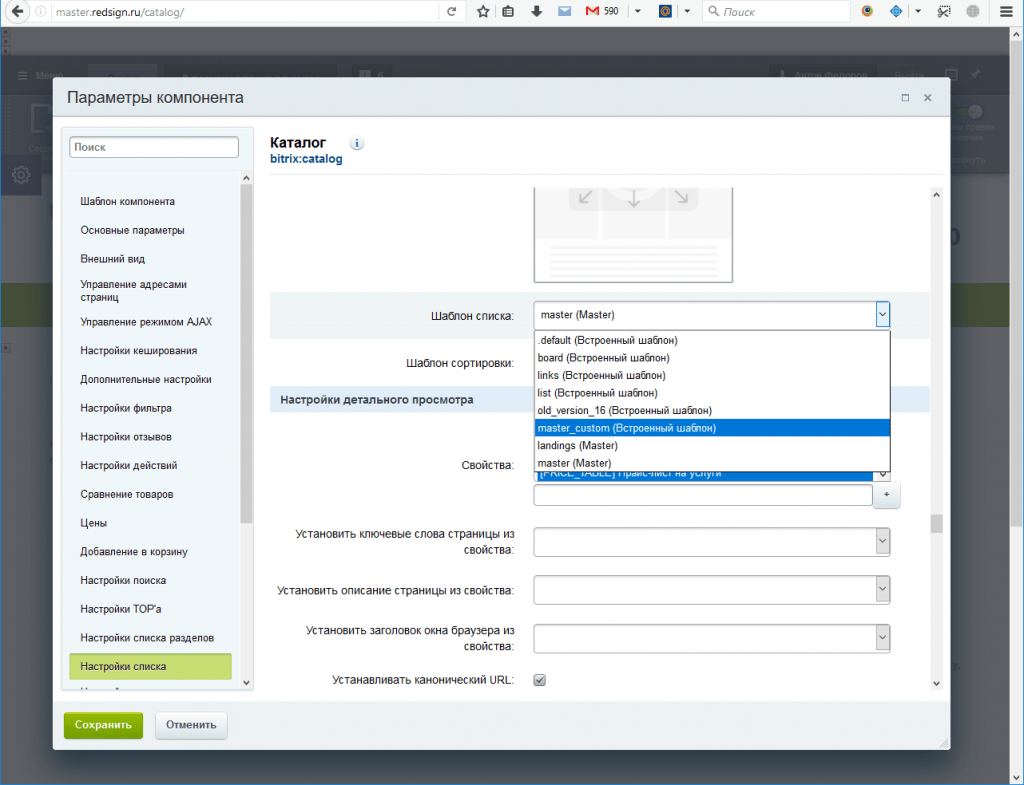This screenshot has height=785, width=1024.
Task: Close the Параметры компонента dialog
Action: [927, 98]
